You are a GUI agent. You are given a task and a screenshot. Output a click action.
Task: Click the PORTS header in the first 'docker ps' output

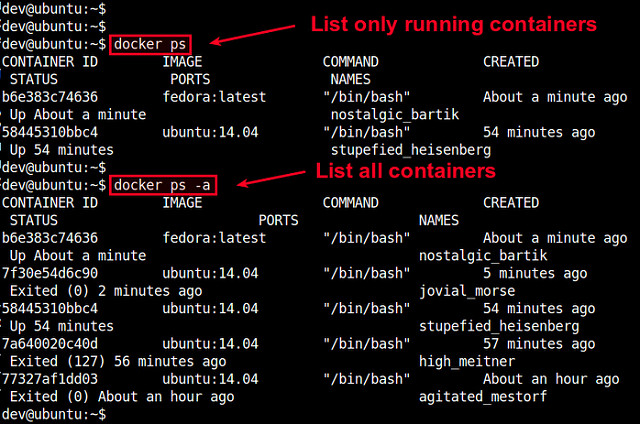tap(190, 79)
